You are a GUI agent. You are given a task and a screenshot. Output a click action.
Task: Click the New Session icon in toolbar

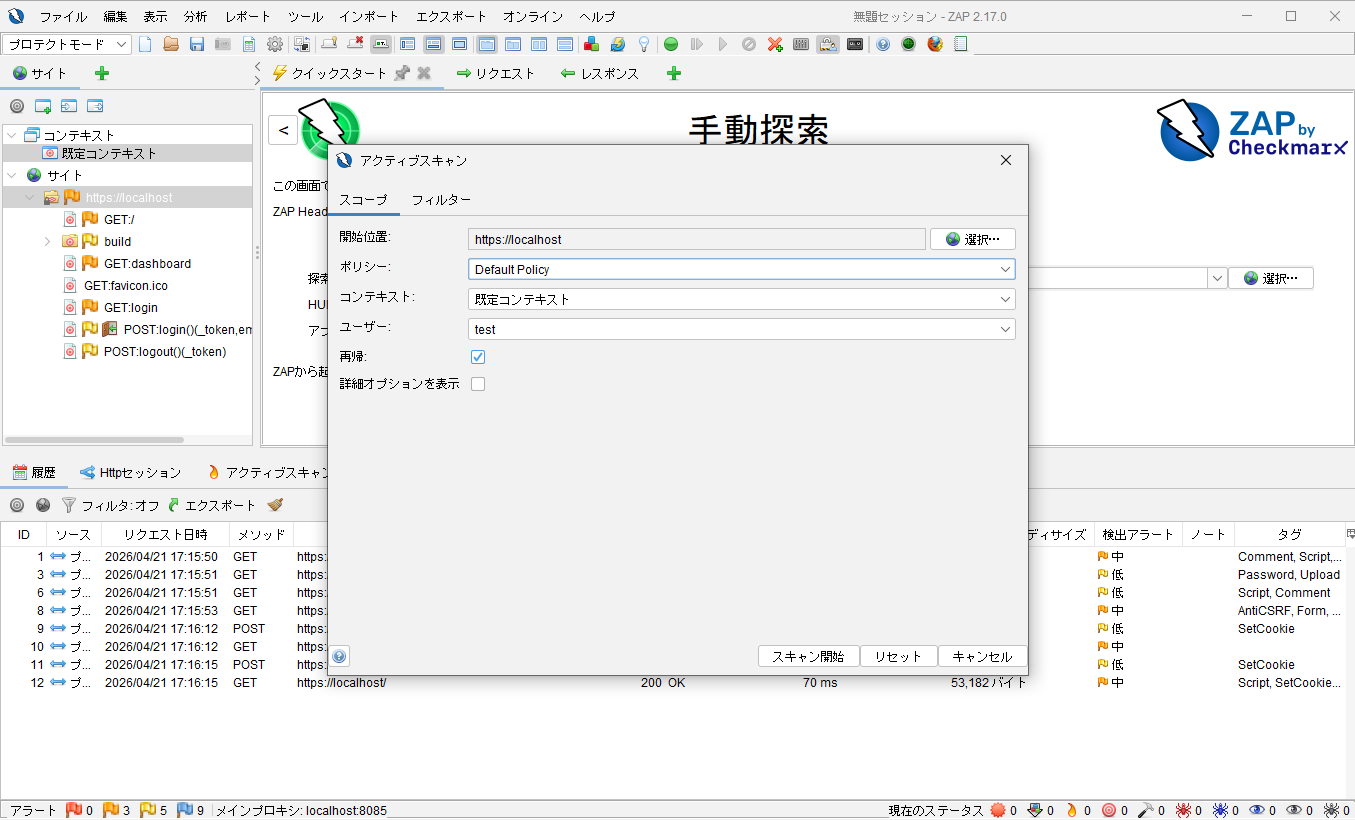click(146, 44)
